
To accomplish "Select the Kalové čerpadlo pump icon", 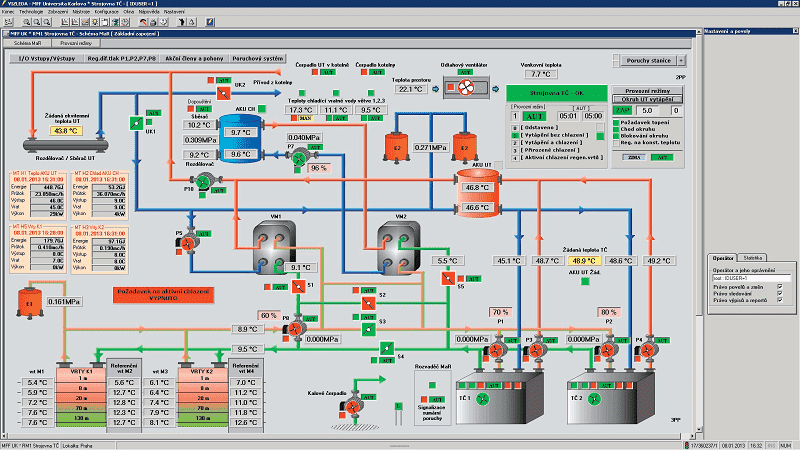I will point(352,408).
